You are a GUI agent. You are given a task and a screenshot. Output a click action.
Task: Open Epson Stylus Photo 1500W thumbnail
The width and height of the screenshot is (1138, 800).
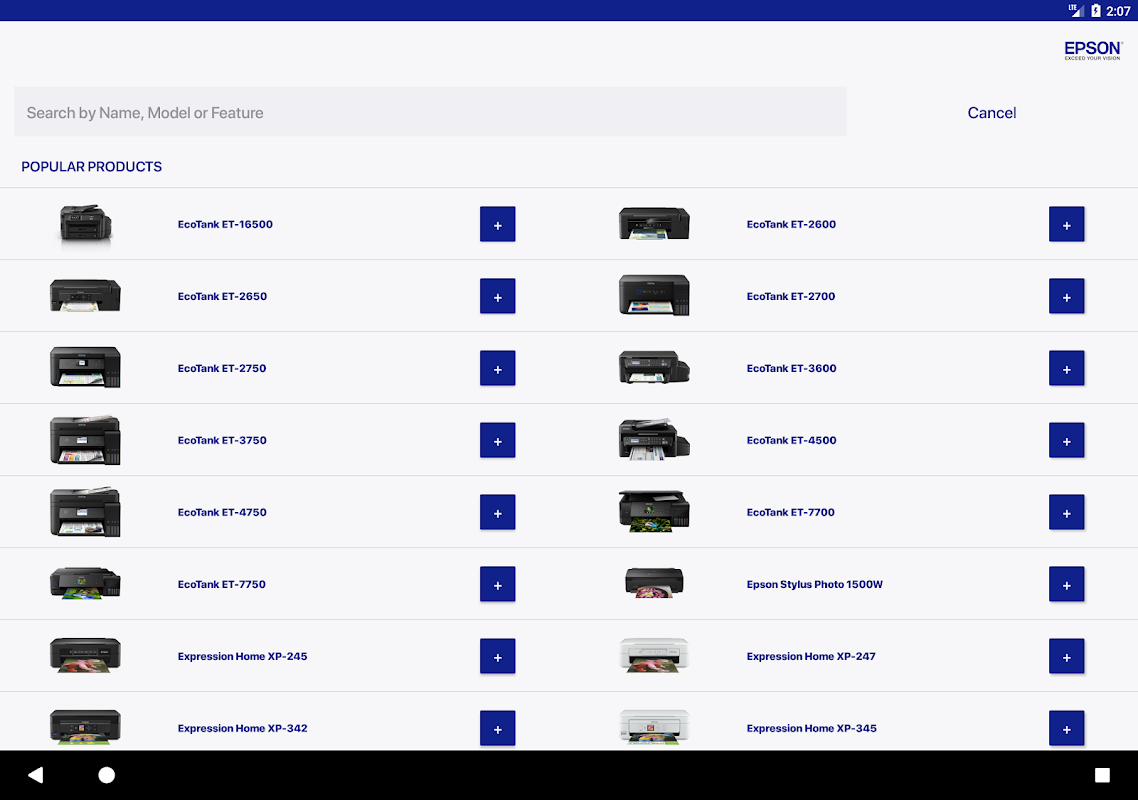coord(654,583)
